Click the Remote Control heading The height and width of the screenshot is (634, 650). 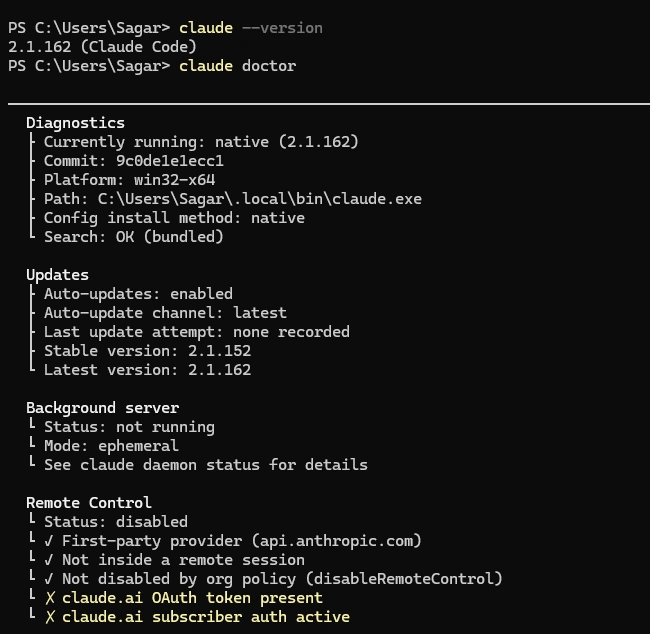coord(89,503)
